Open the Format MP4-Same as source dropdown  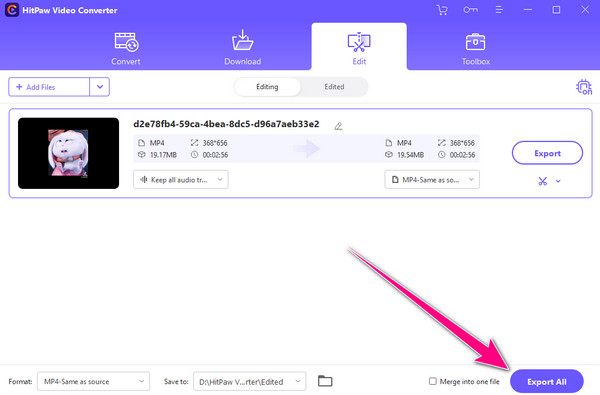pos(93,381)
